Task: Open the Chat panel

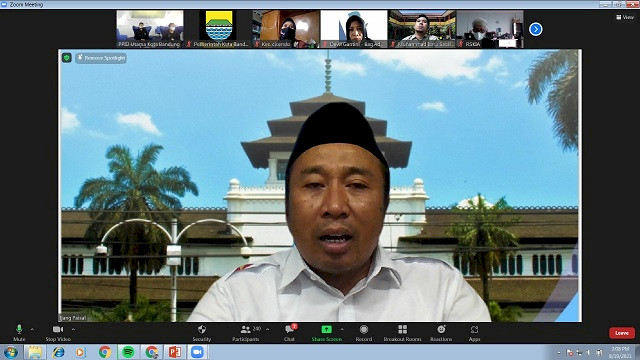Action: click(290, 333)
